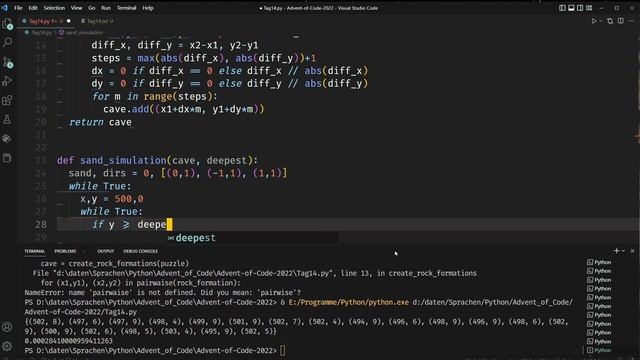Switch to the Tag14.py editor tab
This screenshot has width=640, height=360.
point(46,21)
